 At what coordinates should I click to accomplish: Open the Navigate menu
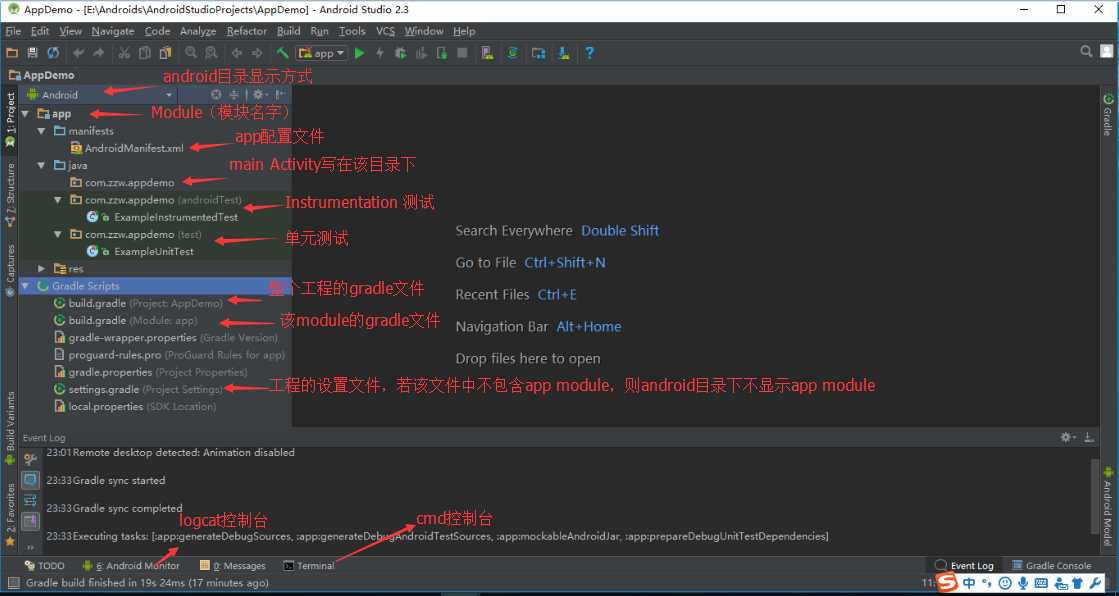[113, 31]
